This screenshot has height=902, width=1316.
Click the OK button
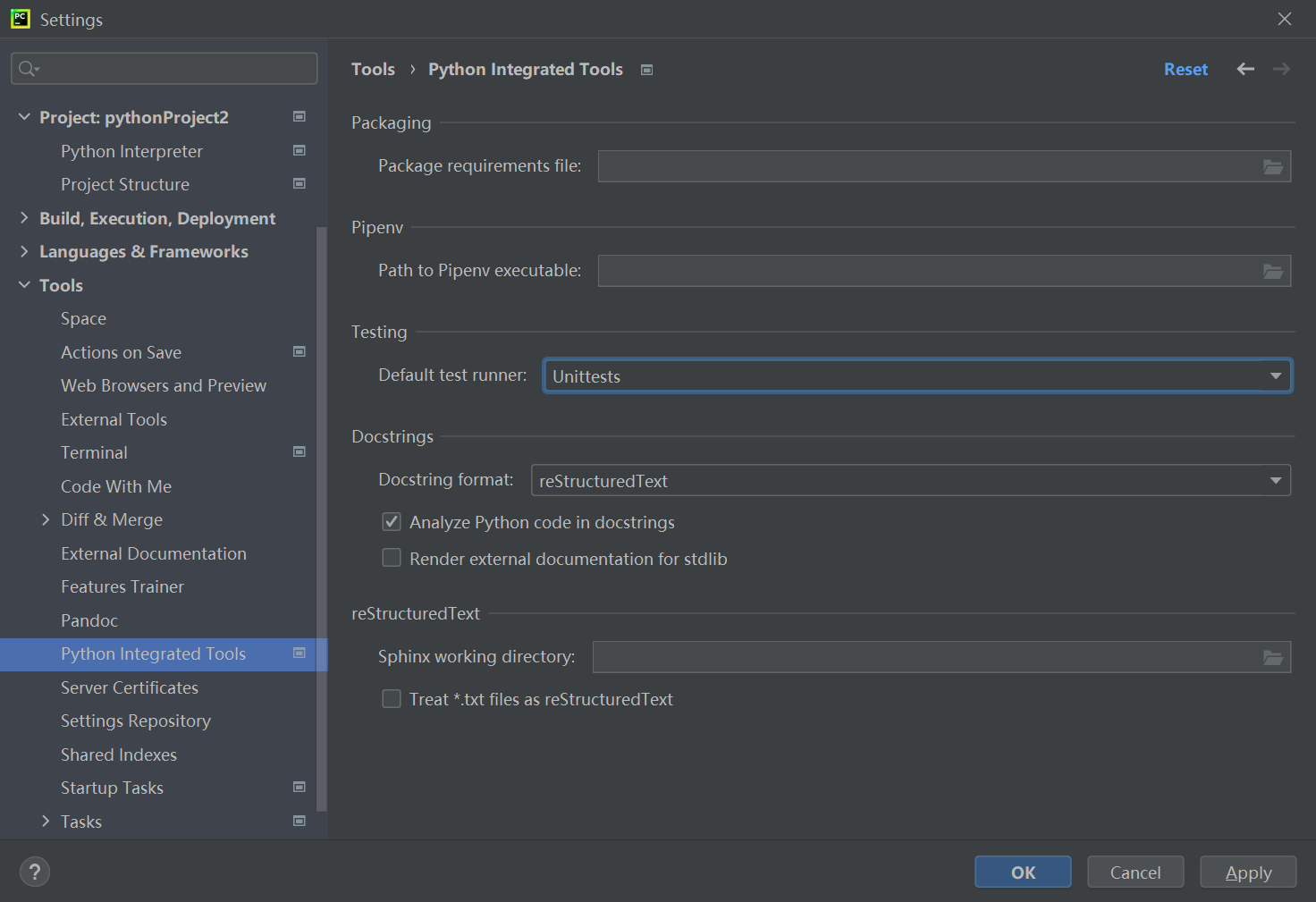tap(1023, 872)
